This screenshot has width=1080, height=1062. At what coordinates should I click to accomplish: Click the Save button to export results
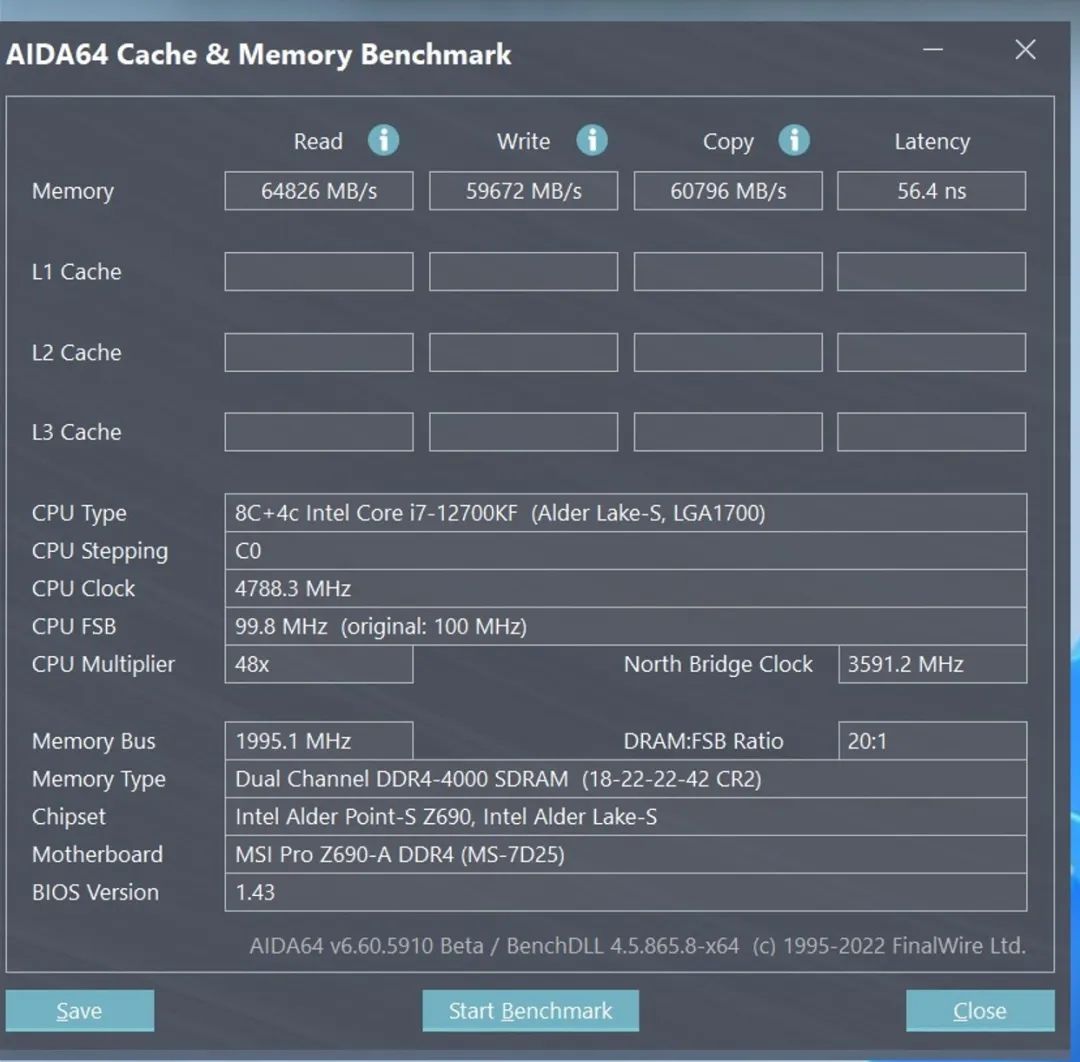pyautogui.click(x=79, y=1010)
